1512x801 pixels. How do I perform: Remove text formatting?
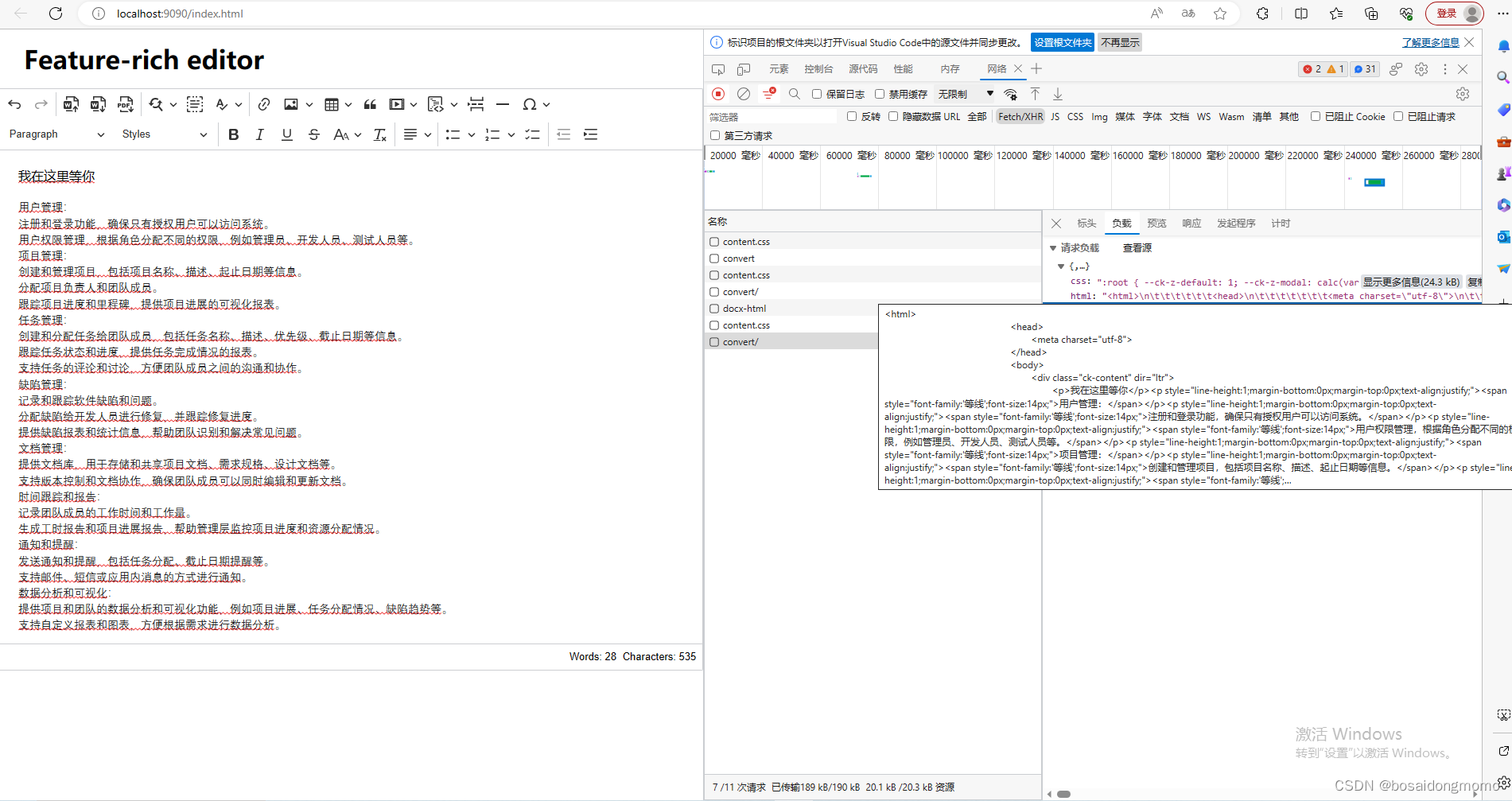pyautogui.click(x=380, y=134)
